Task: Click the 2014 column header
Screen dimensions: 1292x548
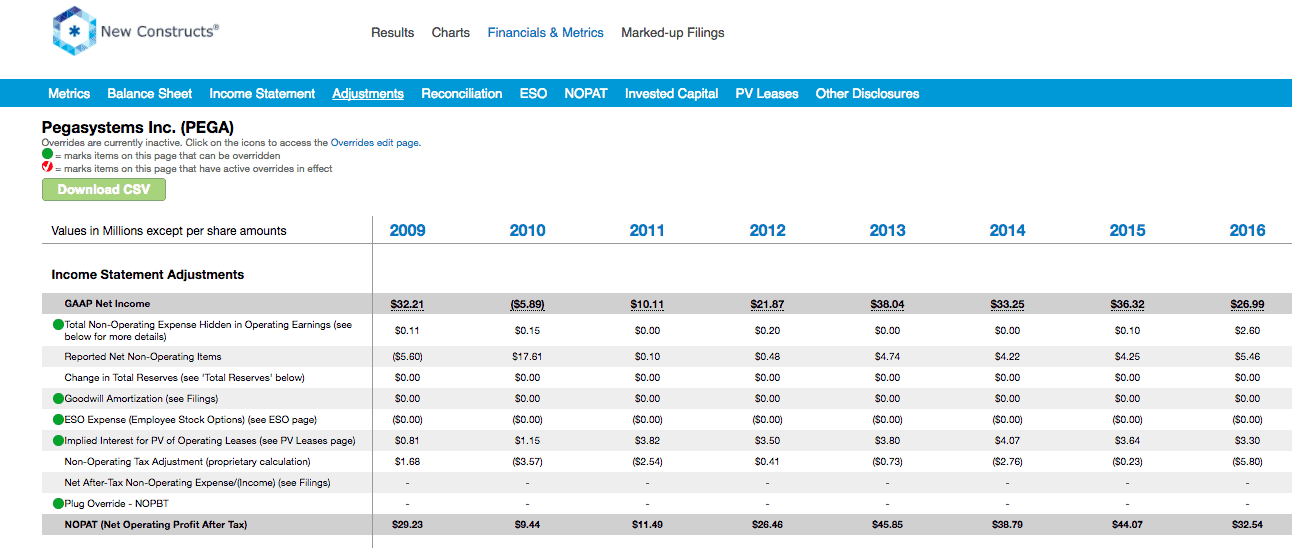Action: tap(1007, 230)
